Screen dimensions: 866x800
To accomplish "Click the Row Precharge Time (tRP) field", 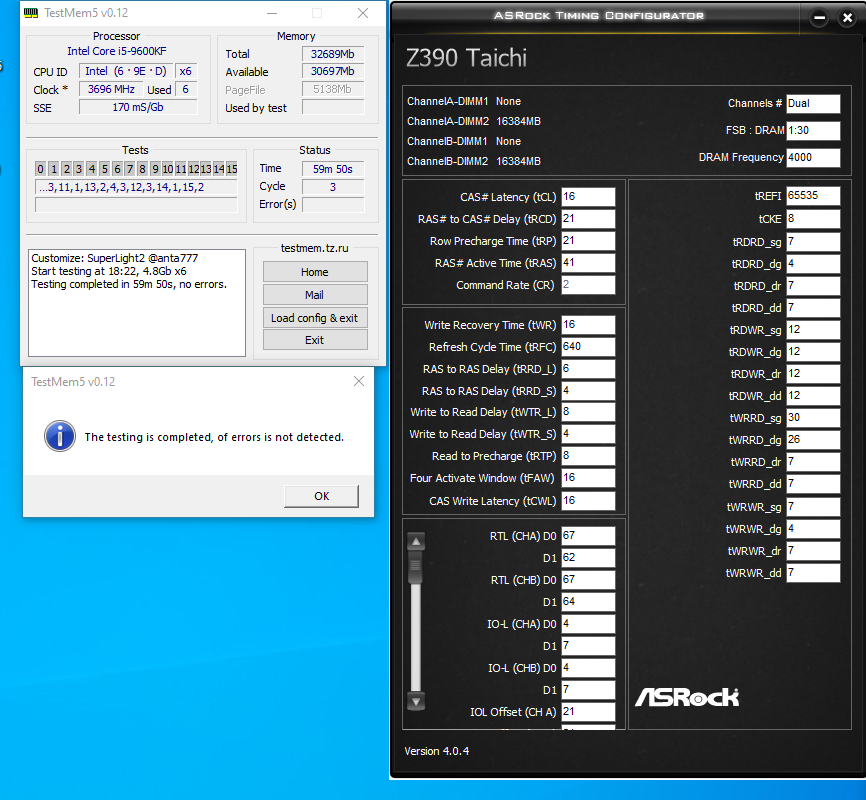I will click(588, 241).
